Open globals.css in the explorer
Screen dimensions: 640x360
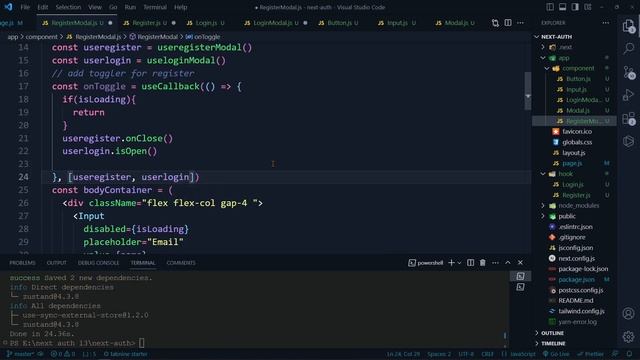(x=577, y=142)
